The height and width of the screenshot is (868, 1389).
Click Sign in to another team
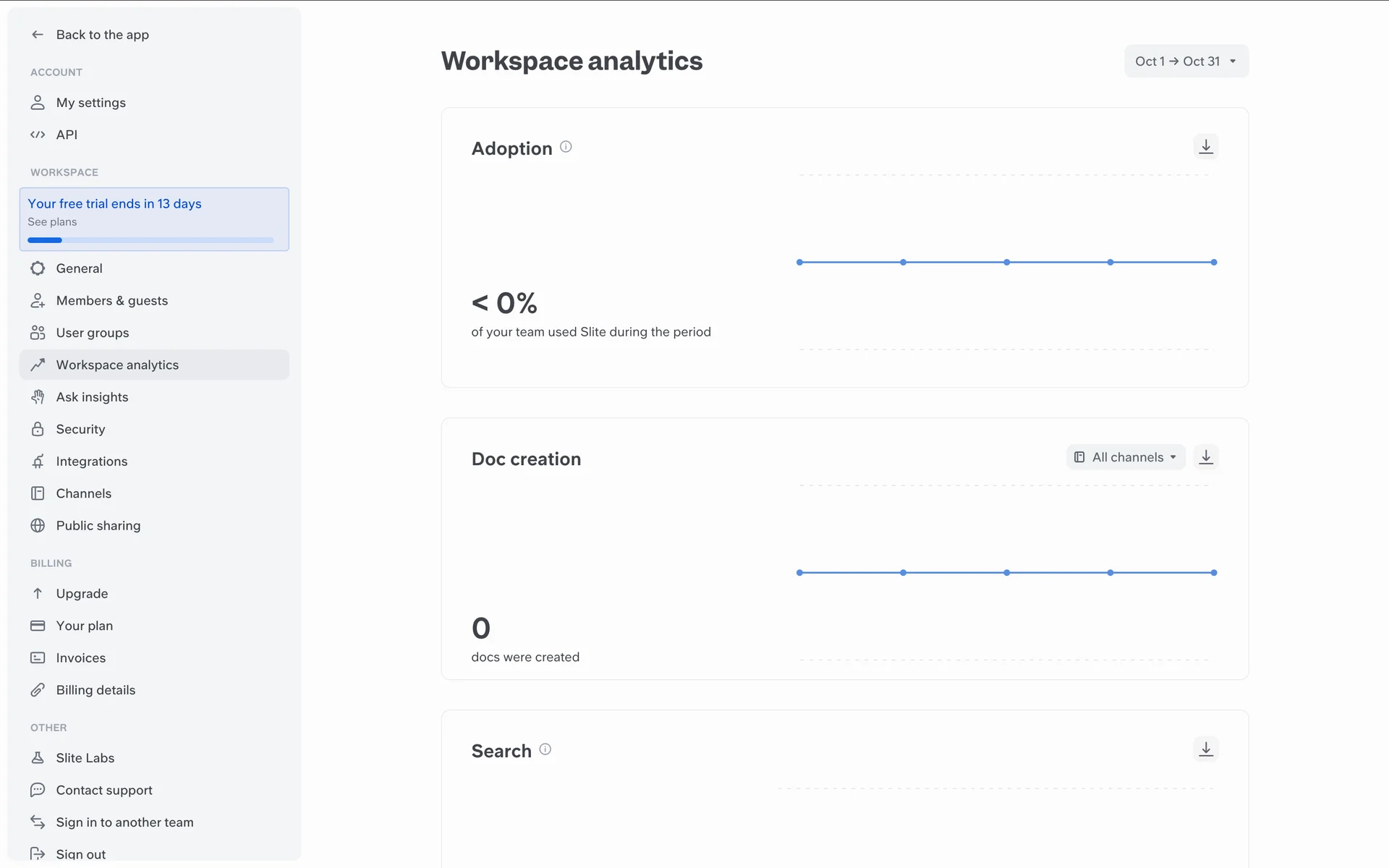[124, 822]
